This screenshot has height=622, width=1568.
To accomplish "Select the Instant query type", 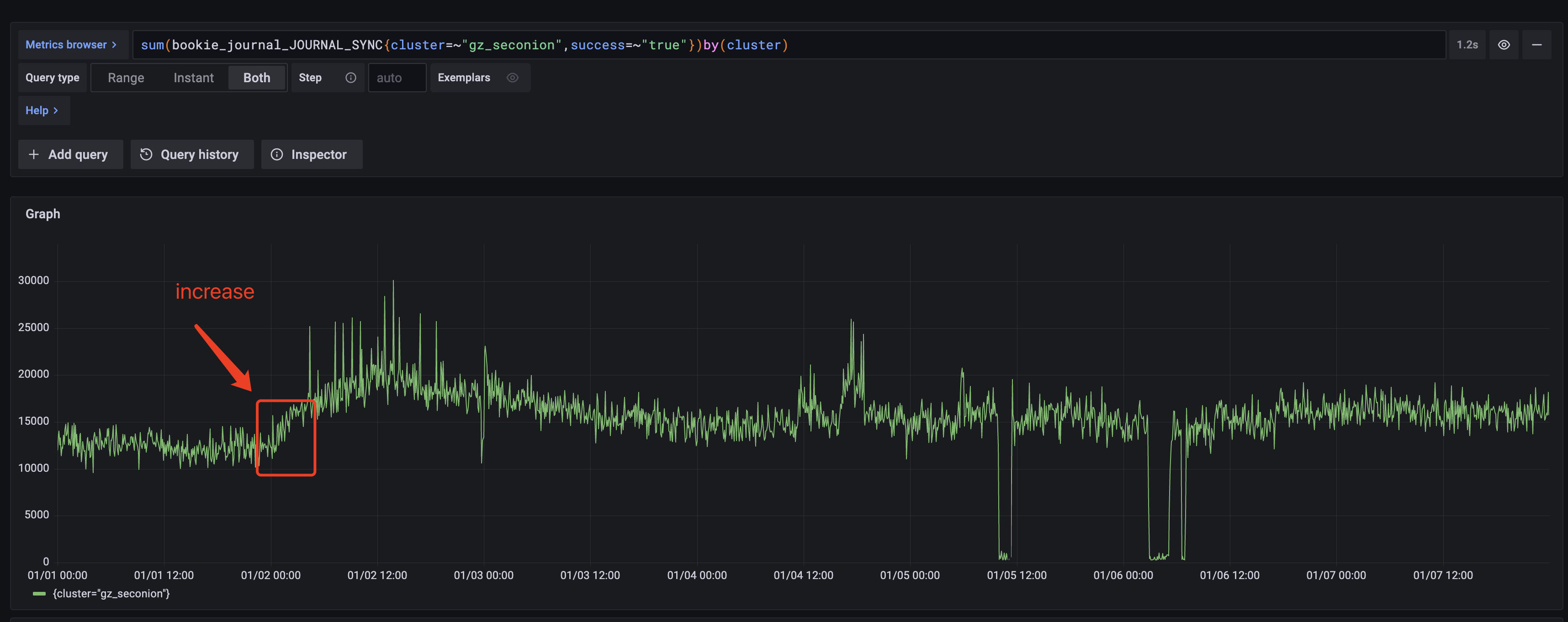I will 194,78.
